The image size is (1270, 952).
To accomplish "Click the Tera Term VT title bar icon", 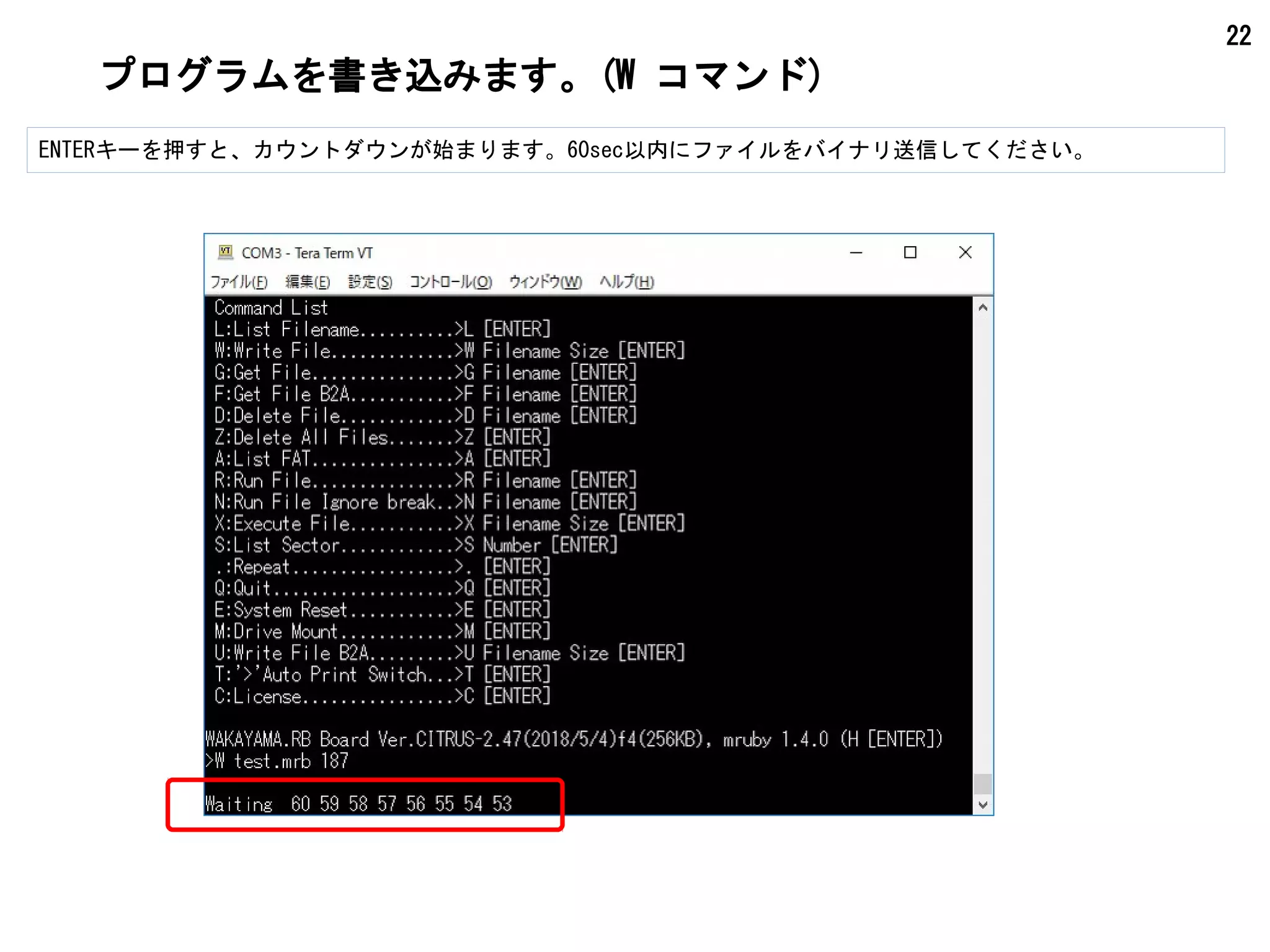I will pos(225,252).
